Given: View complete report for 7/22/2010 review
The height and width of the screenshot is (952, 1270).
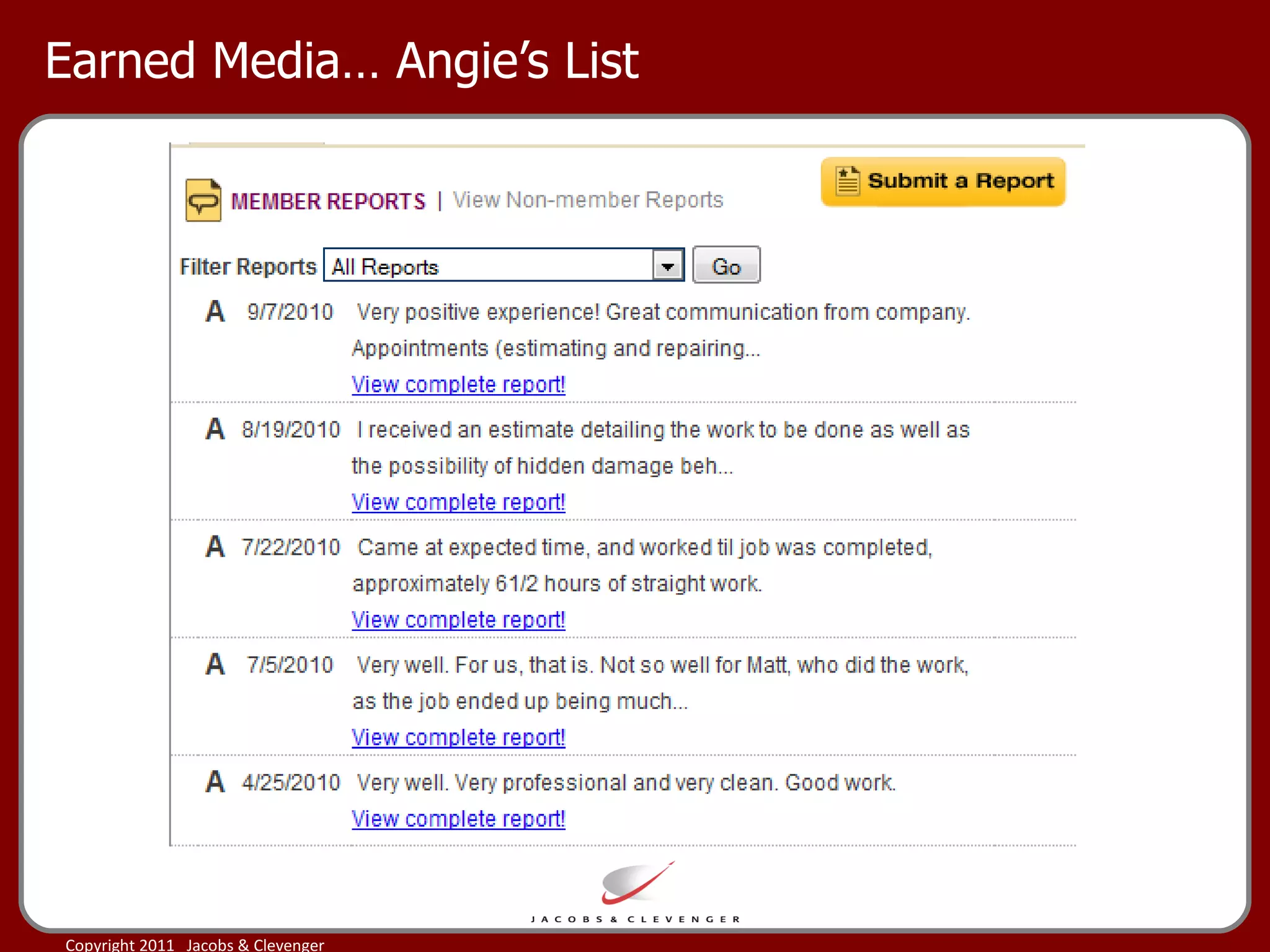Looking at the screenshot, I should pyautogui.click(x=458, y=620).
